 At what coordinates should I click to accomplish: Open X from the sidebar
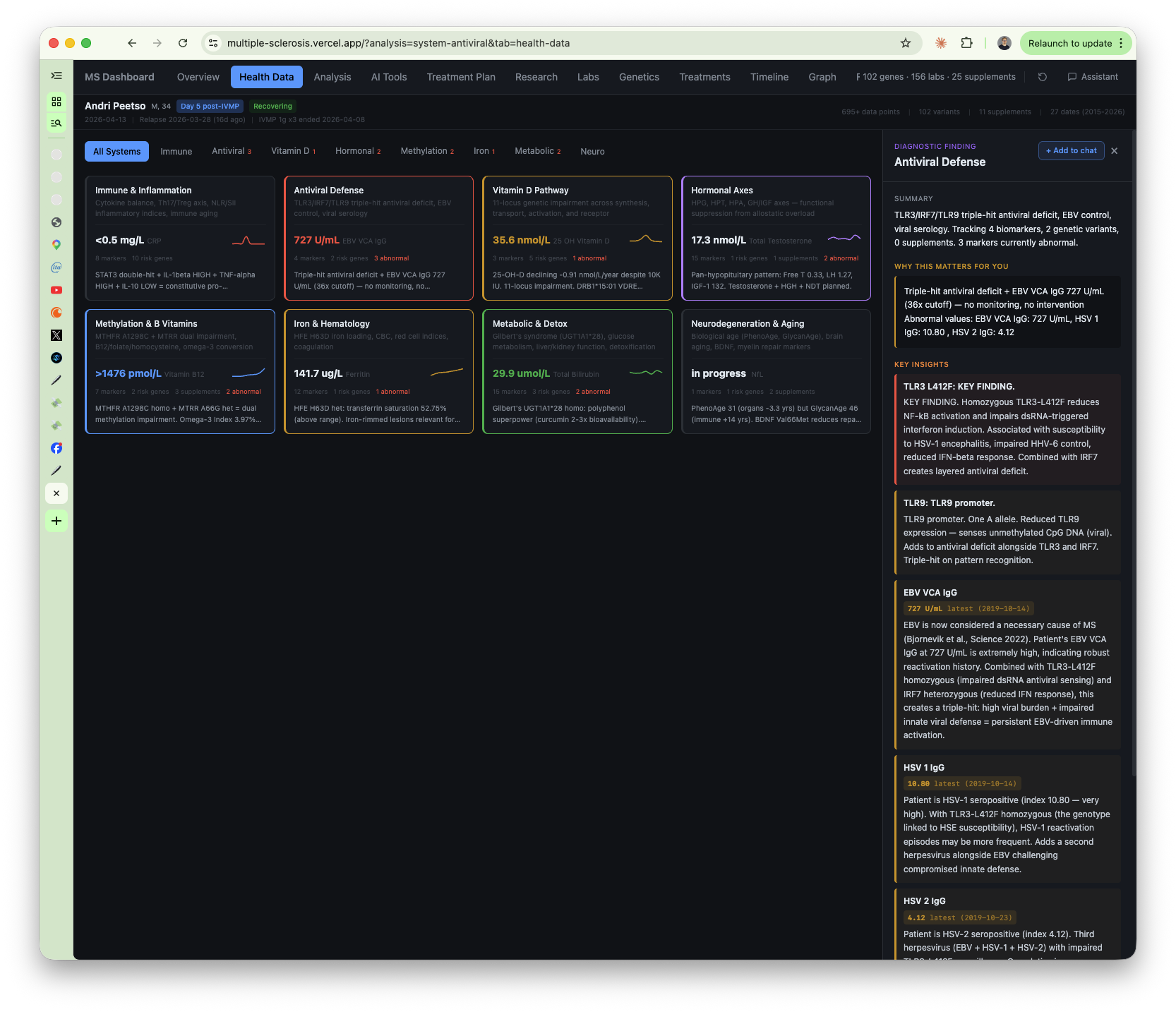pos(56,335)
